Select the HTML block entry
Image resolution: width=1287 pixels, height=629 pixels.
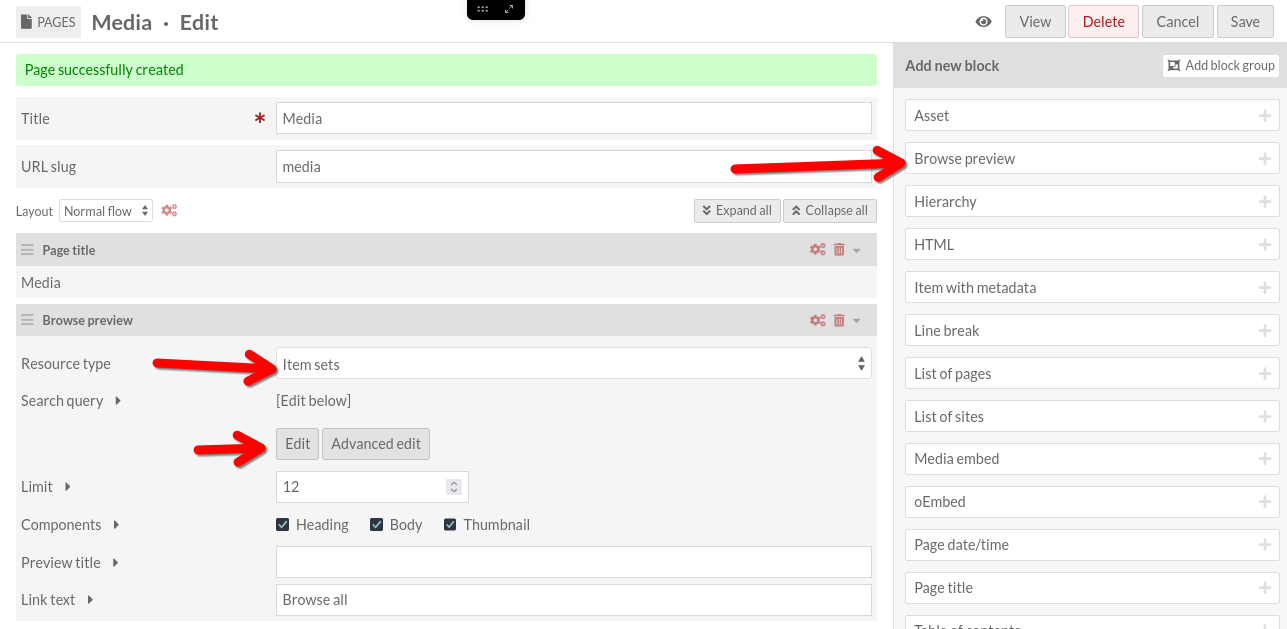click(x=1092, y=245)
